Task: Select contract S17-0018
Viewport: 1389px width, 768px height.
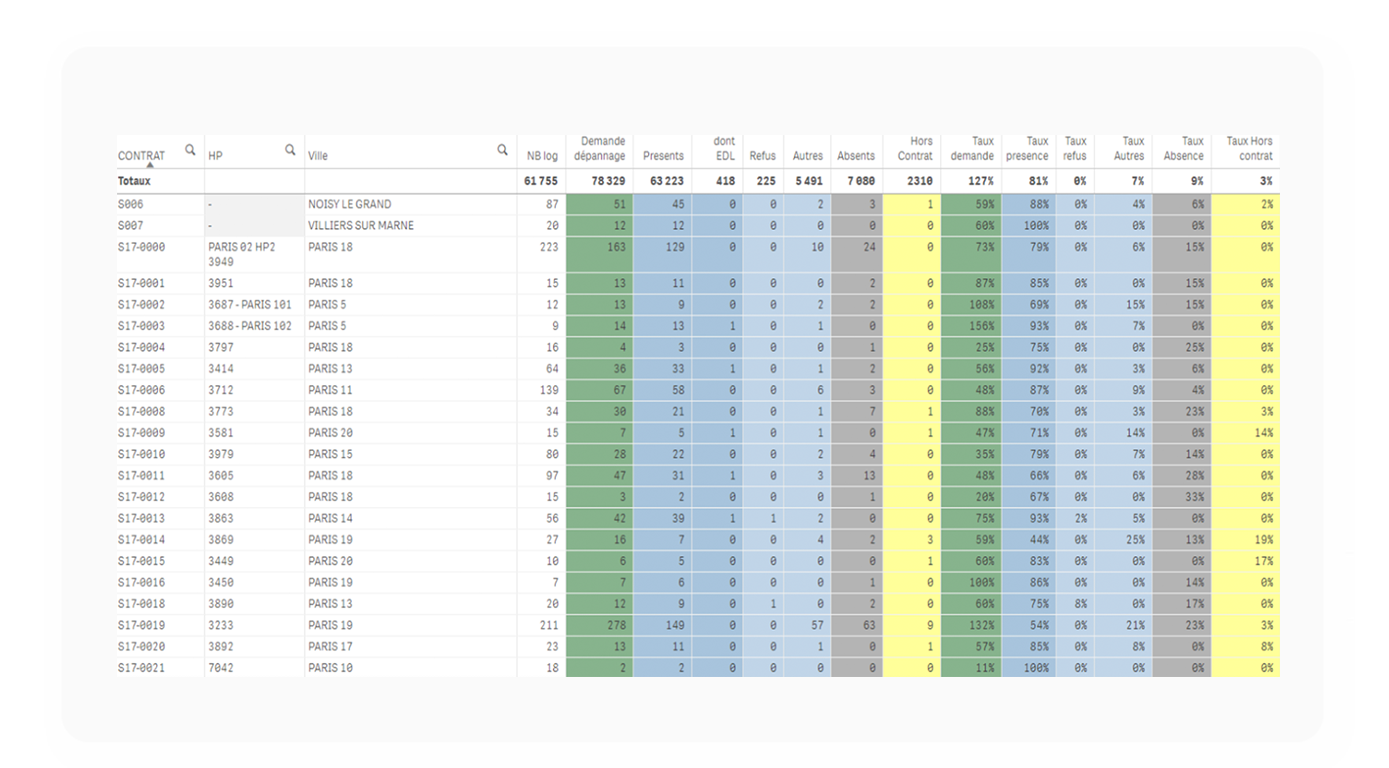Action: pyautogui.click(x=142, y=604)
